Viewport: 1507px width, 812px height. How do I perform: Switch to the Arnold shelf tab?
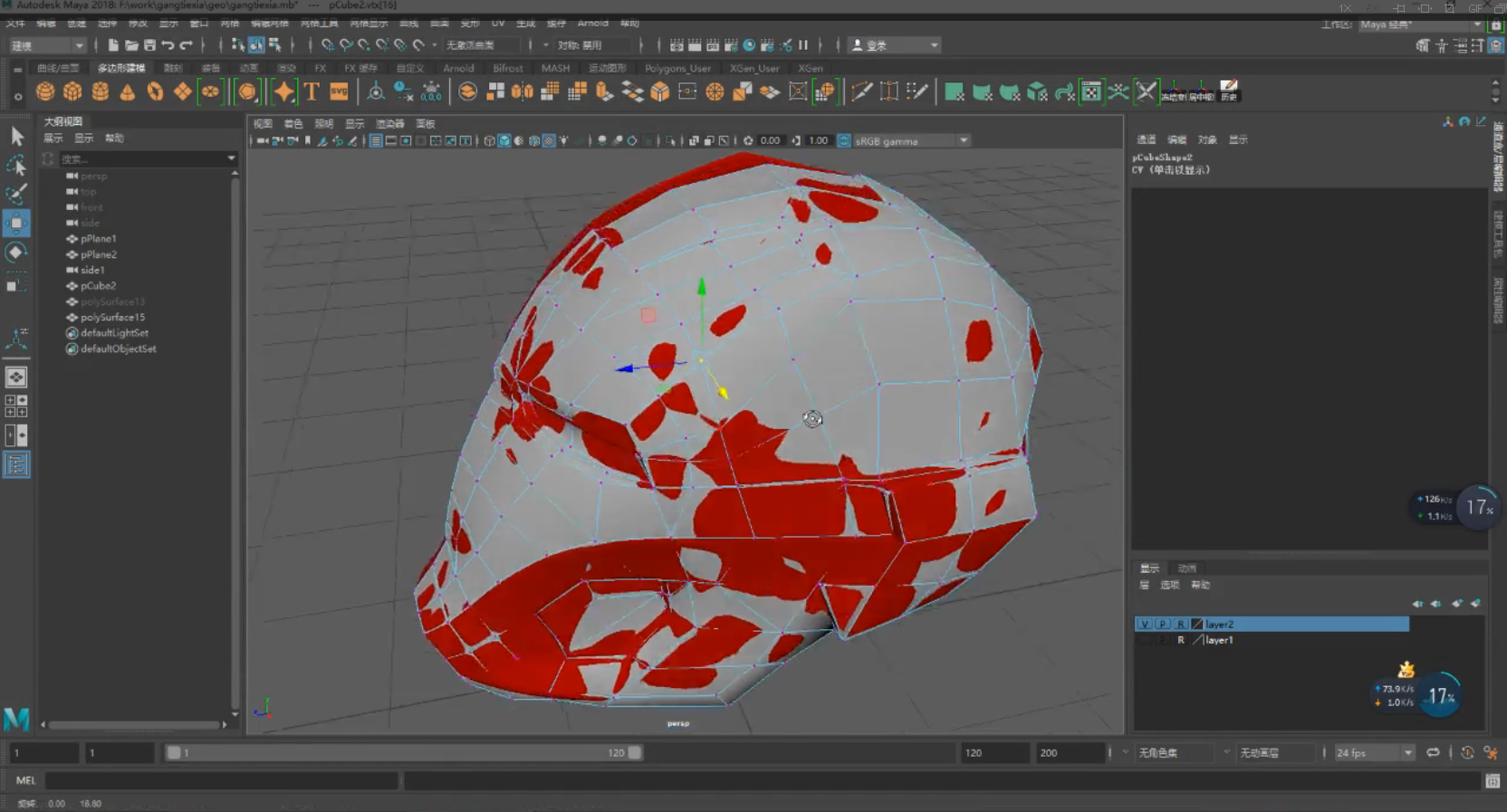coord(458,68)
